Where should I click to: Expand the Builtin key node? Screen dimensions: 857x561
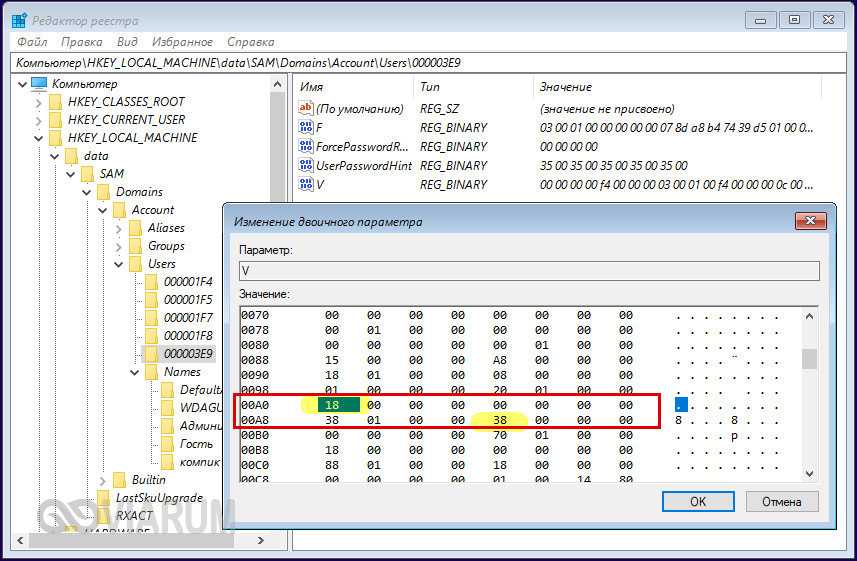103,480
